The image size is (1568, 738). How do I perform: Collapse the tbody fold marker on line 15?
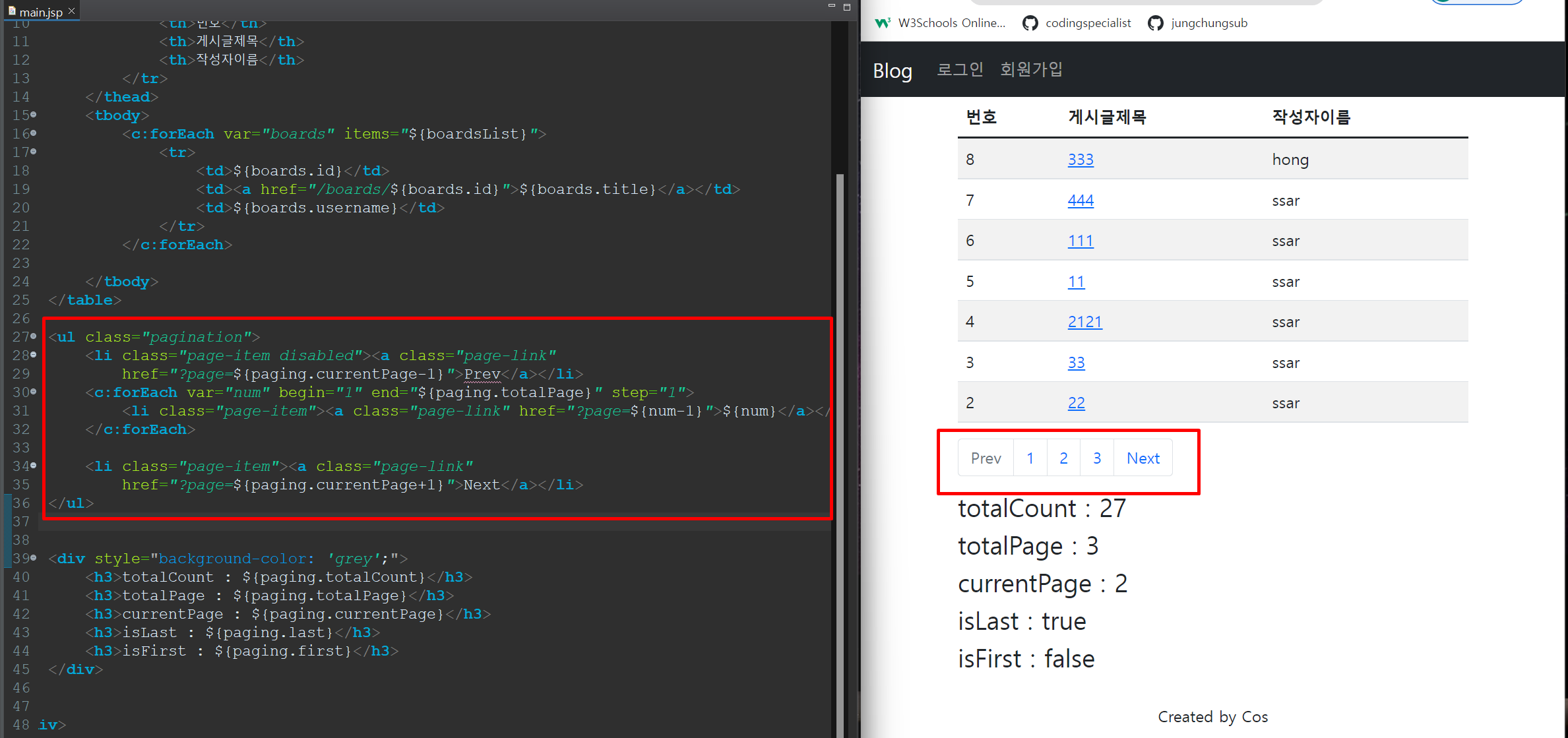click(34, 115)
